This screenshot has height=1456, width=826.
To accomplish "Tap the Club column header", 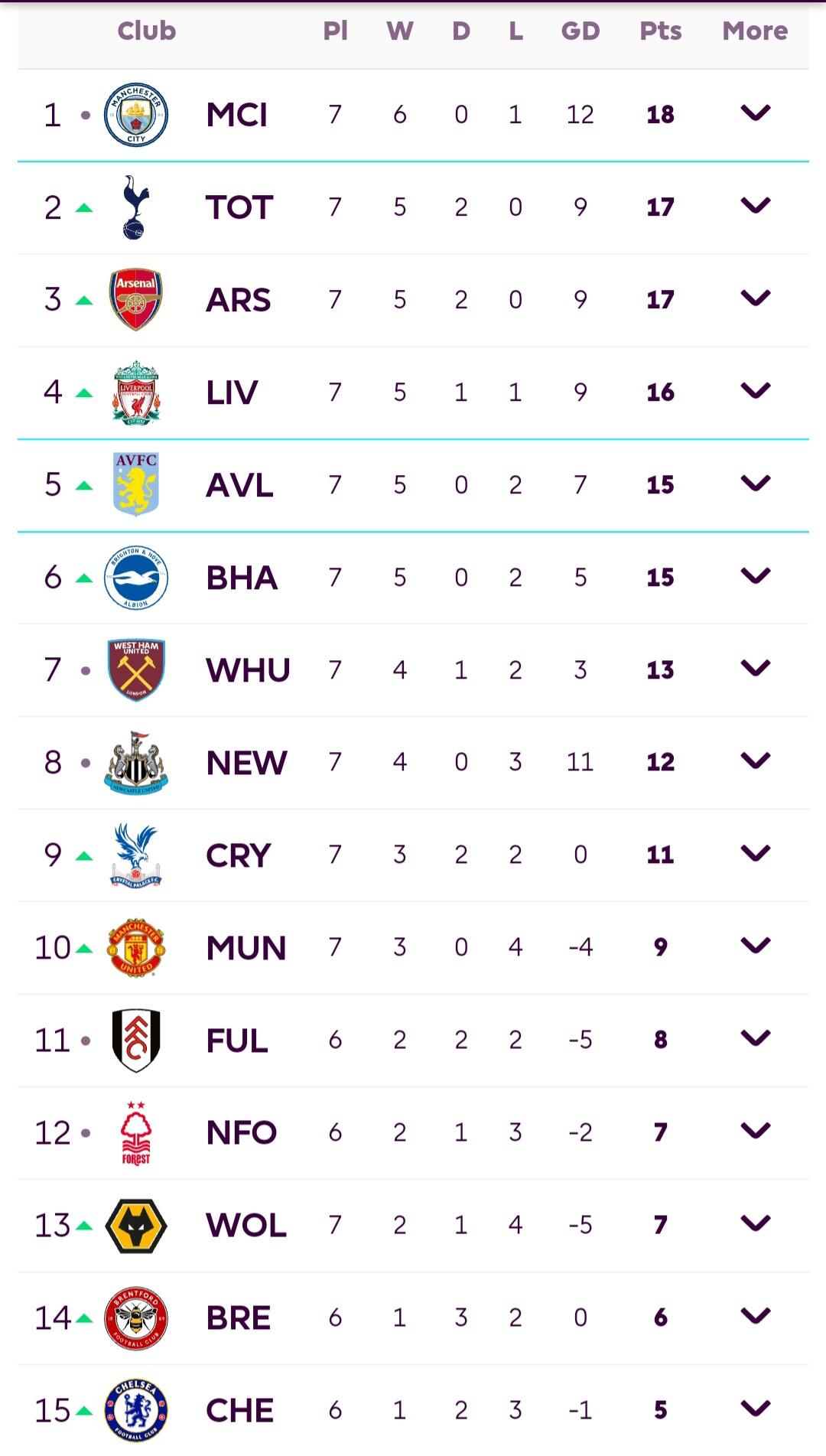I will click(146, 31).
